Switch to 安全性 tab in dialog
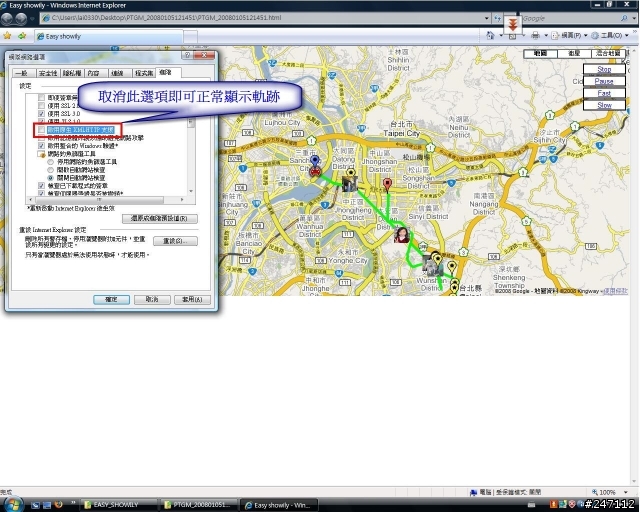Viewport: 640px width, 512px height. pyautogui.click(x=48, y=73)
